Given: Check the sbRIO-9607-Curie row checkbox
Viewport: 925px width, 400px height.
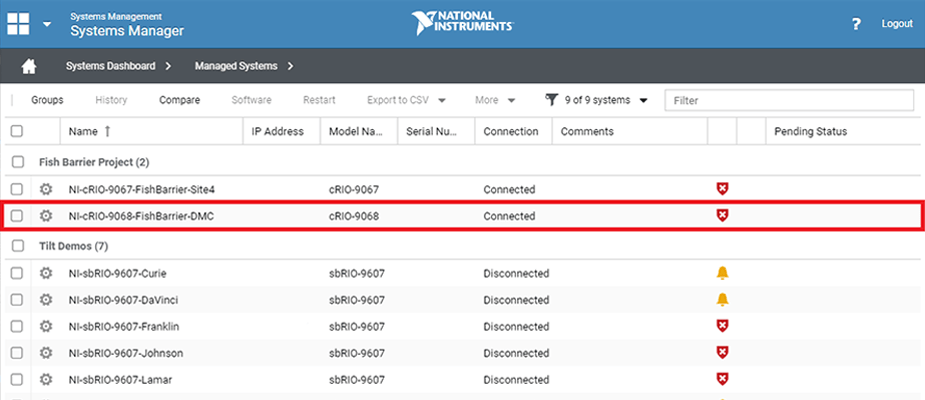Looking at the screenshot, I should (17, 273).
